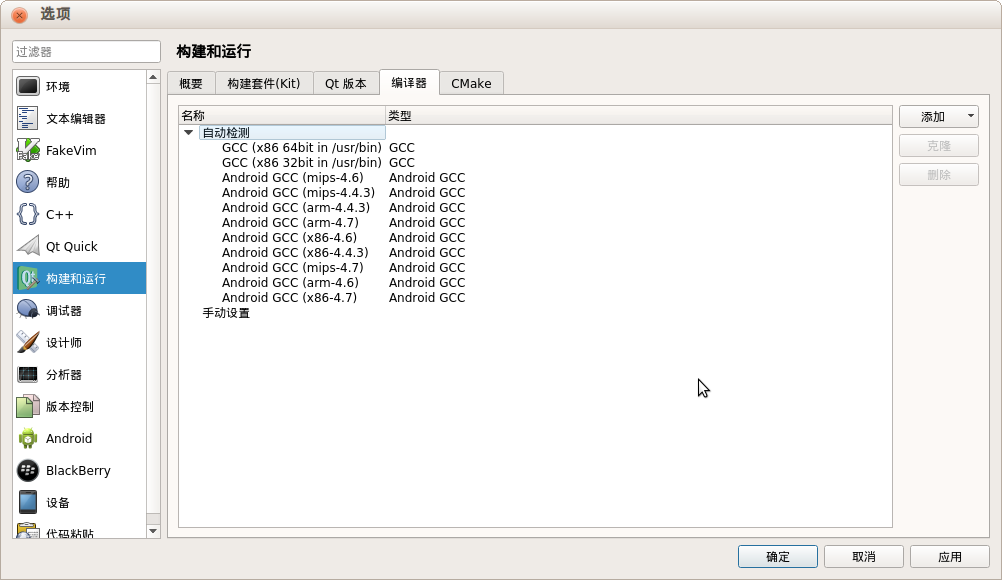The width and height of the screenshot is (1002, 580).
Task: Click the 删除 button
Action: pos(939,174)
